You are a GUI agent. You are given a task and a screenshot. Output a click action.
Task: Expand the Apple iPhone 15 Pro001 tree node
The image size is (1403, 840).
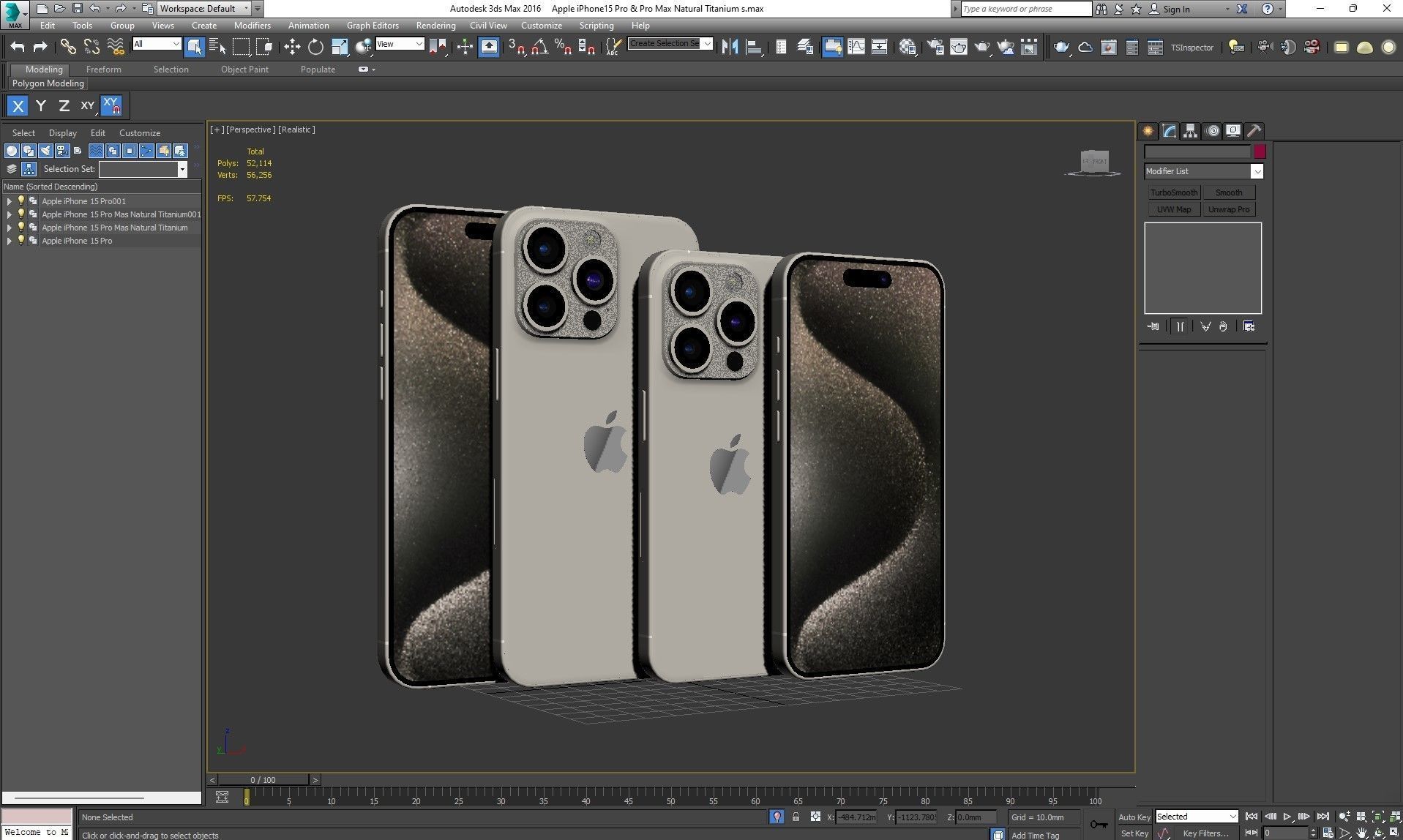click(9, 201)
